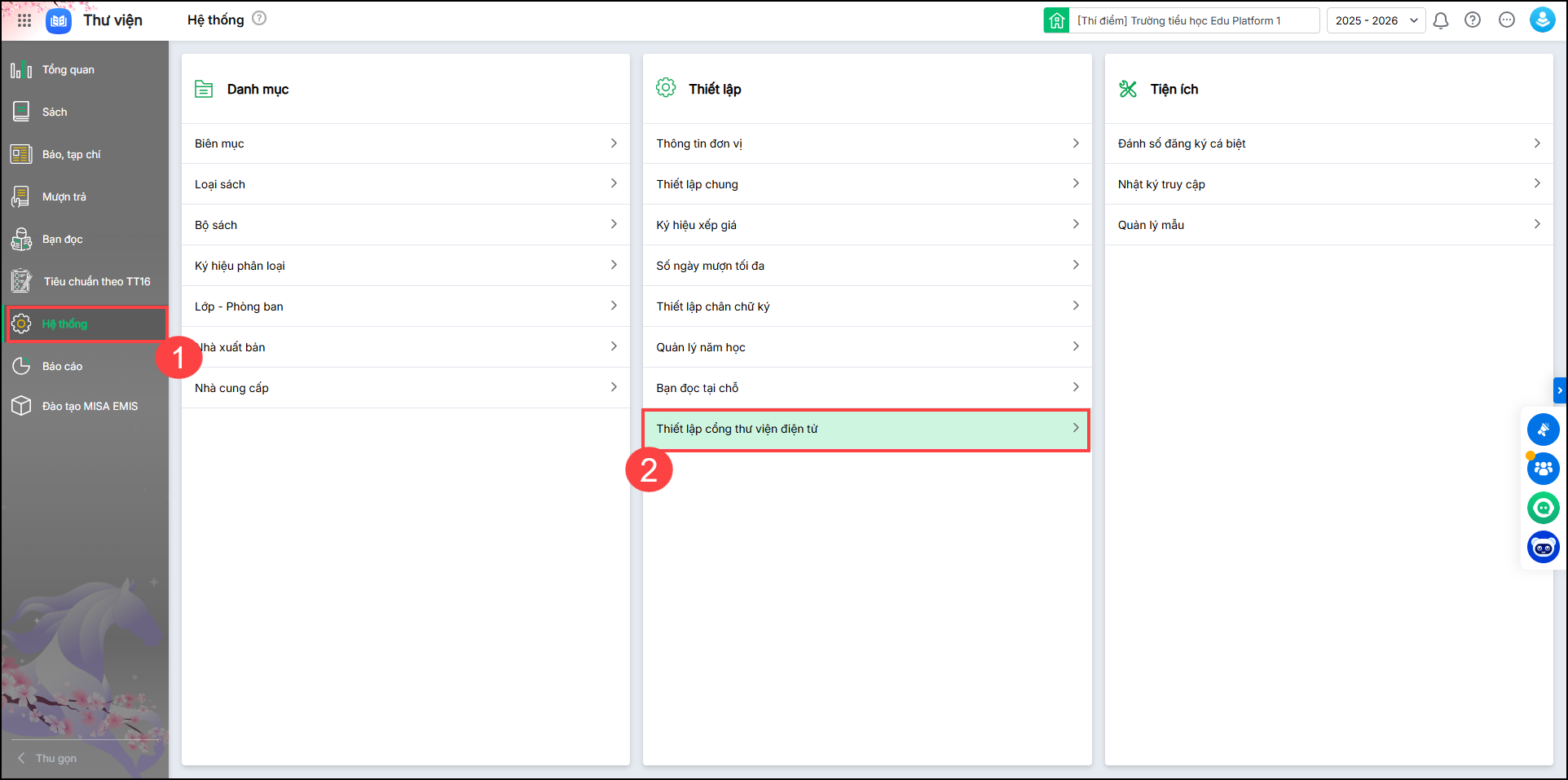Open Biên mục category
This screenshot has height=780, width=1568.
click(405, 143)
